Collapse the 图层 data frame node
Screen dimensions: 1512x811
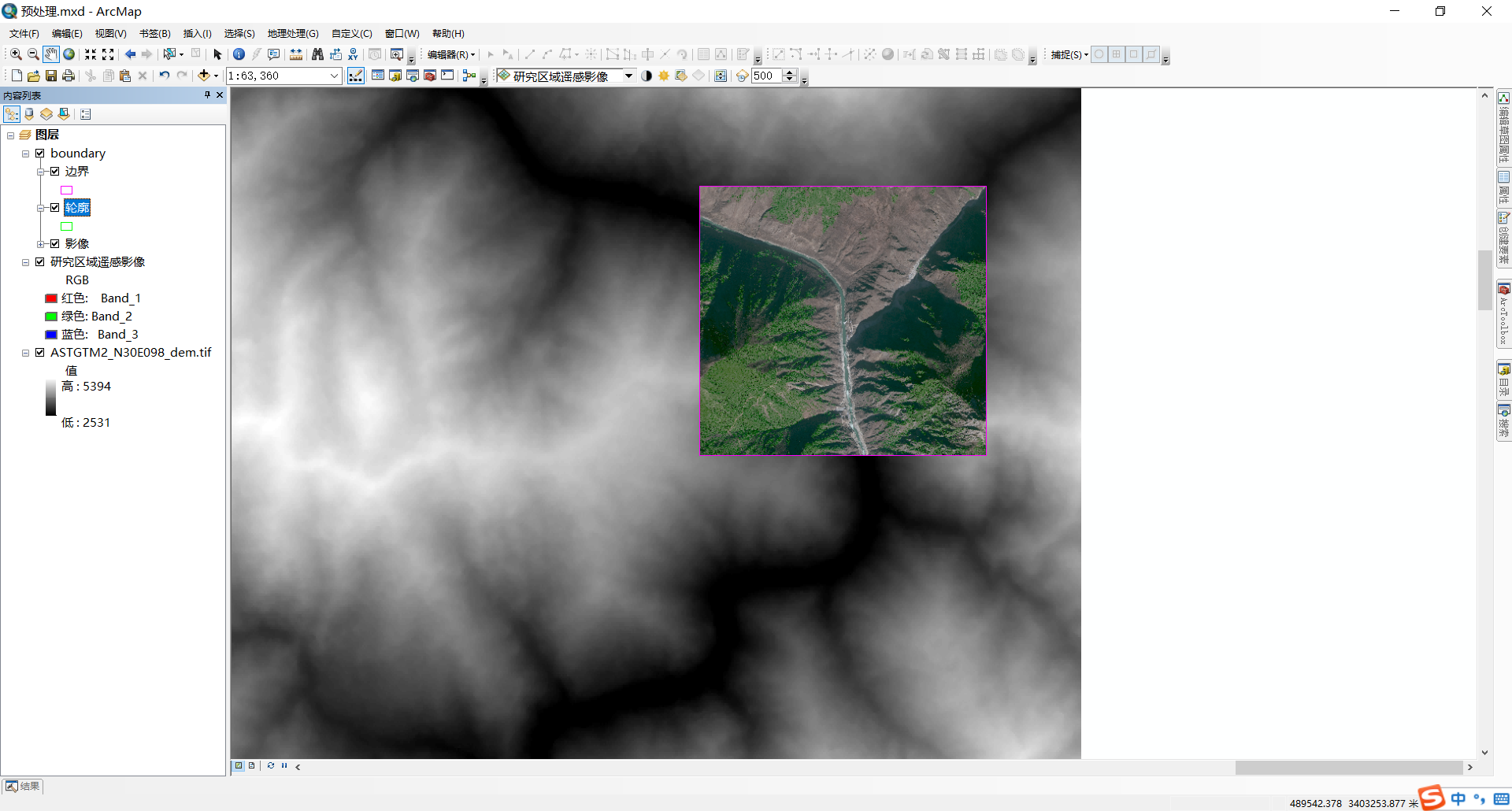(10, 135)
